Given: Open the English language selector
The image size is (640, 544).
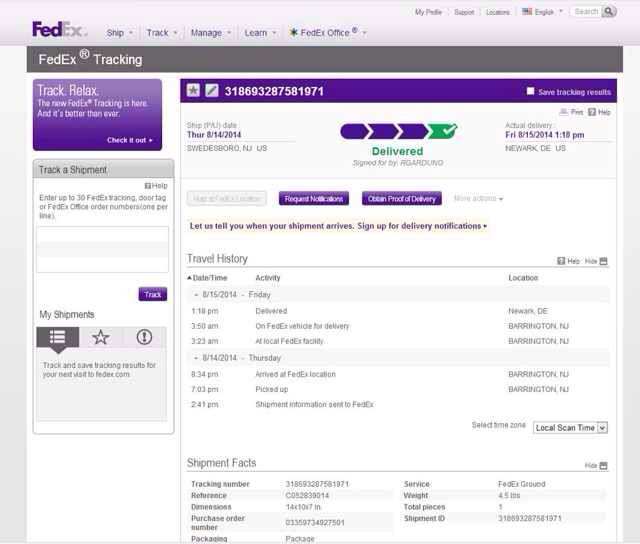Looking at the screenshot, I should tap(543, 12).
